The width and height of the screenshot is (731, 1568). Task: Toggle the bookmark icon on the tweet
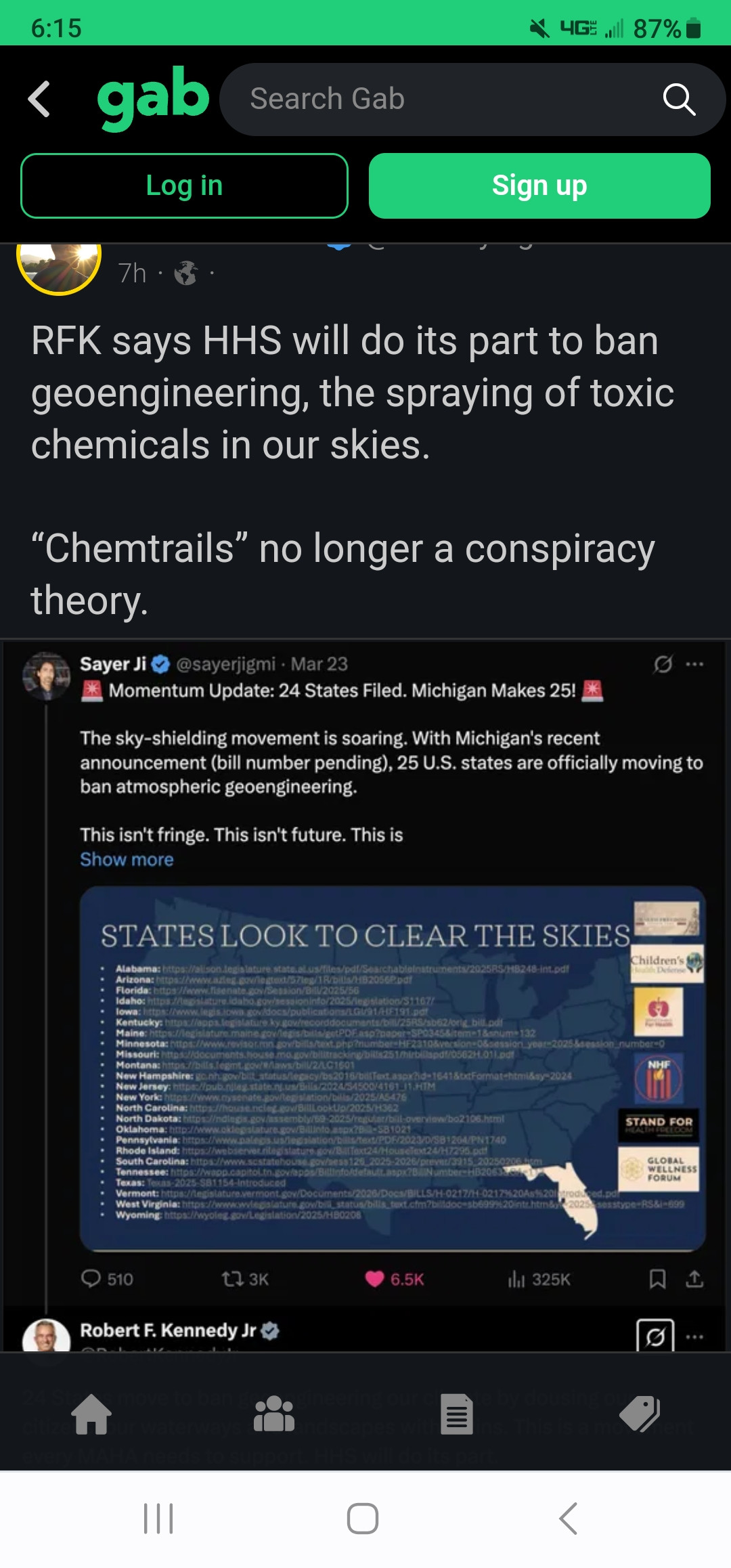coord(657,1278)
